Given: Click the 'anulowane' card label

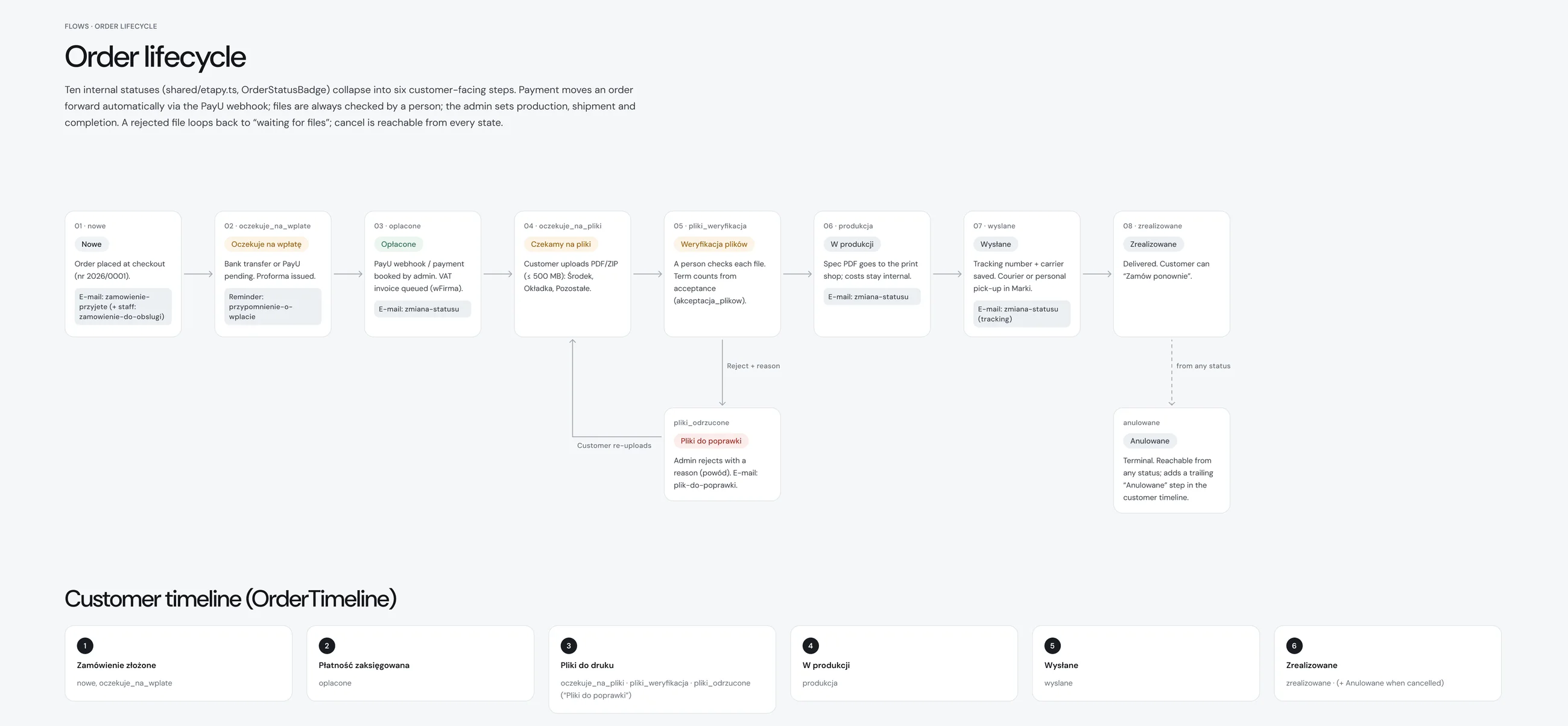Looking at the screenshot, I should [x=1141, y=422].
